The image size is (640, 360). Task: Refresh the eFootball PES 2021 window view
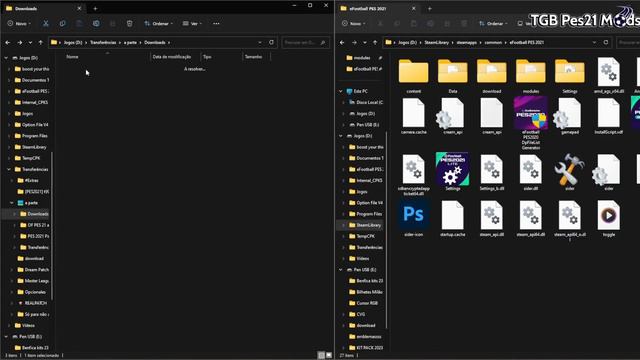click(x=606, y=42)
